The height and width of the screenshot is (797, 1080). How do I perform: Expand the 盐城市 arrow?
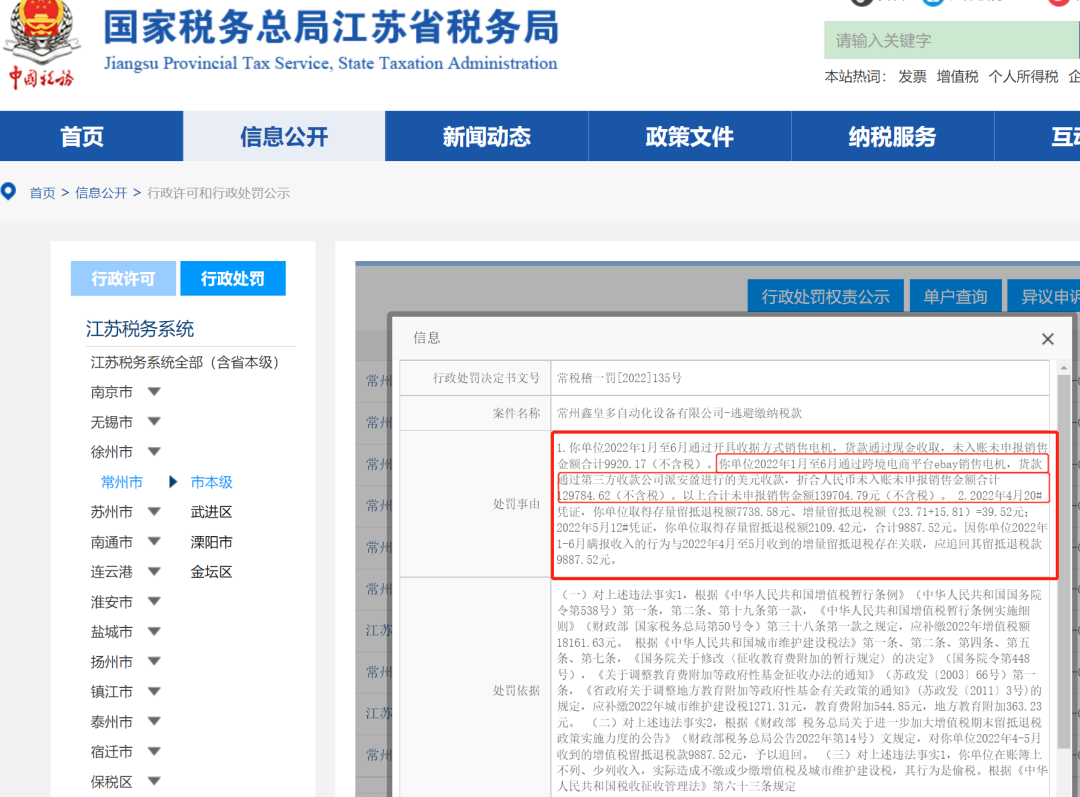point(154,631)
